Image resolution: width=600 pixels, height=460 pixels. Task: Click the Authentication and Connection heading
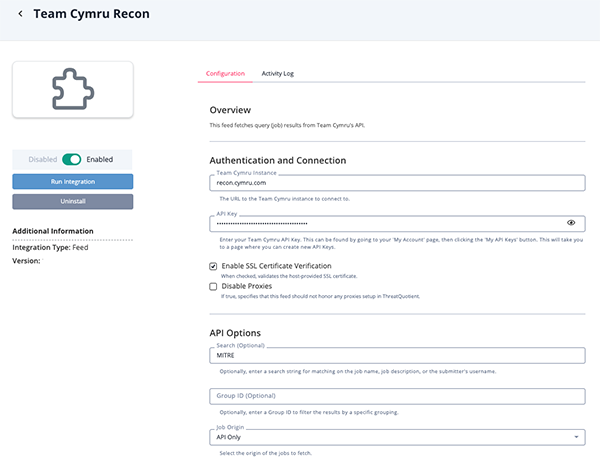point(277,160)
